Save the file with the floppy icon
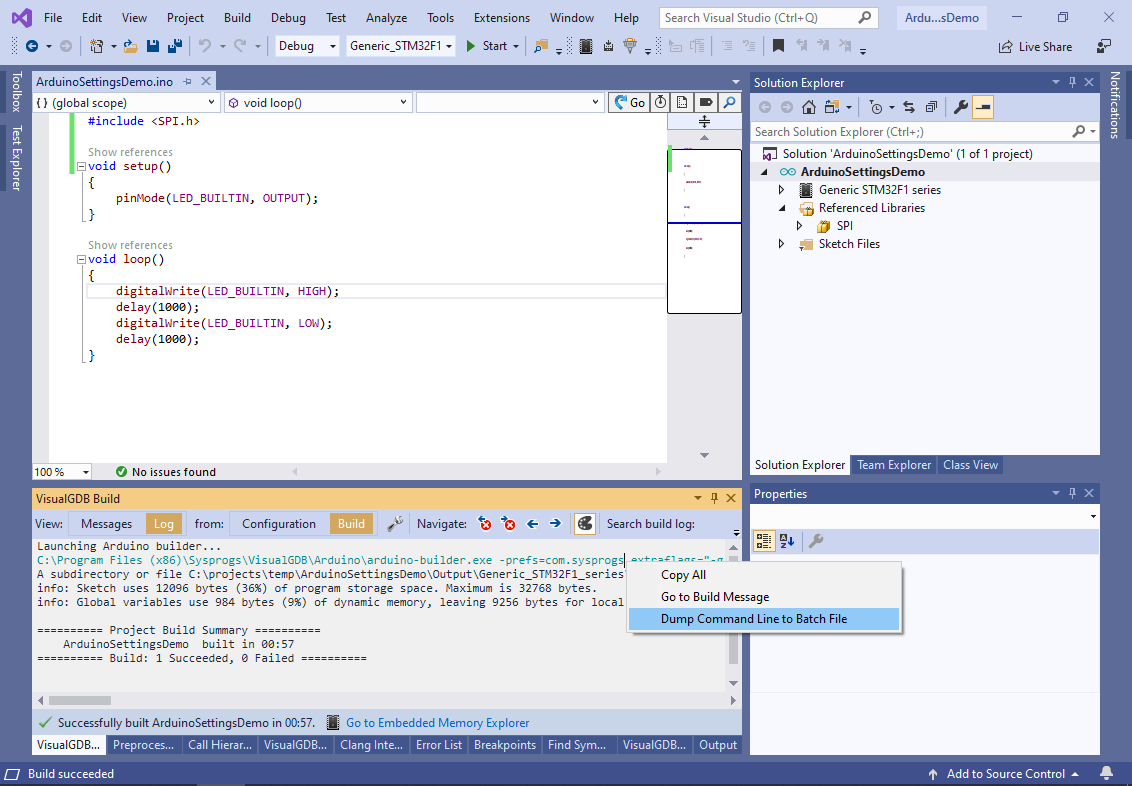Screen dimensions: 1132x786 [152, 46]
